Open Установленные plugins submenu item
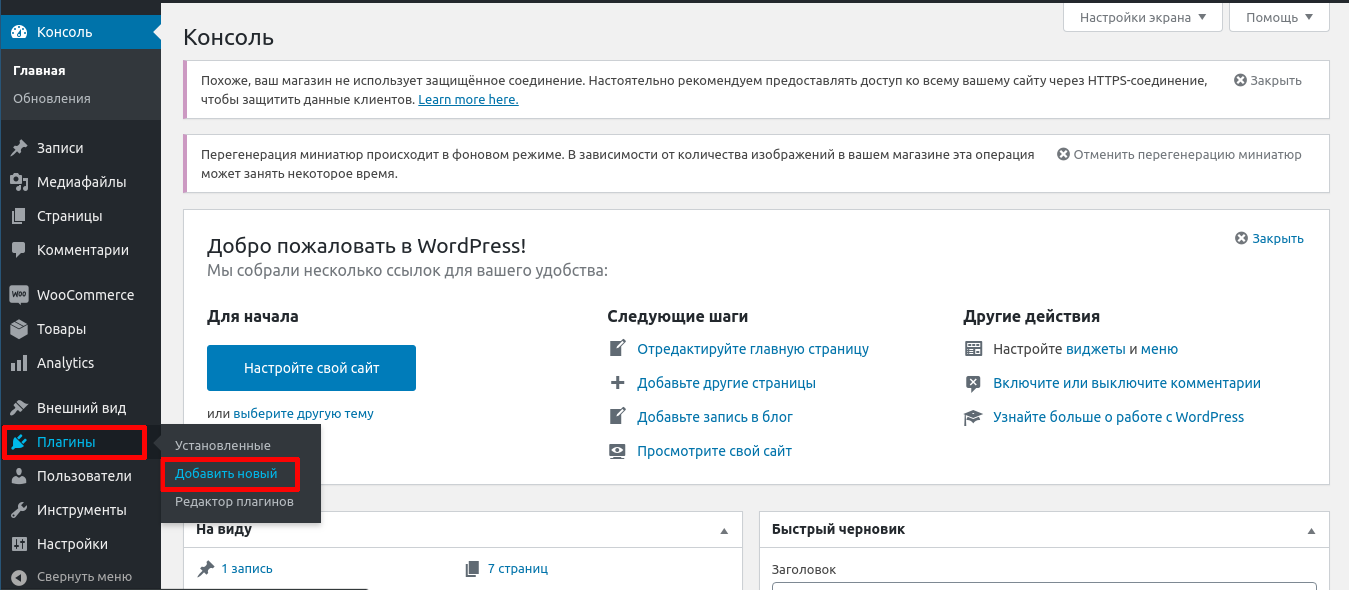Screen dimensions: 1349x590 222,445
